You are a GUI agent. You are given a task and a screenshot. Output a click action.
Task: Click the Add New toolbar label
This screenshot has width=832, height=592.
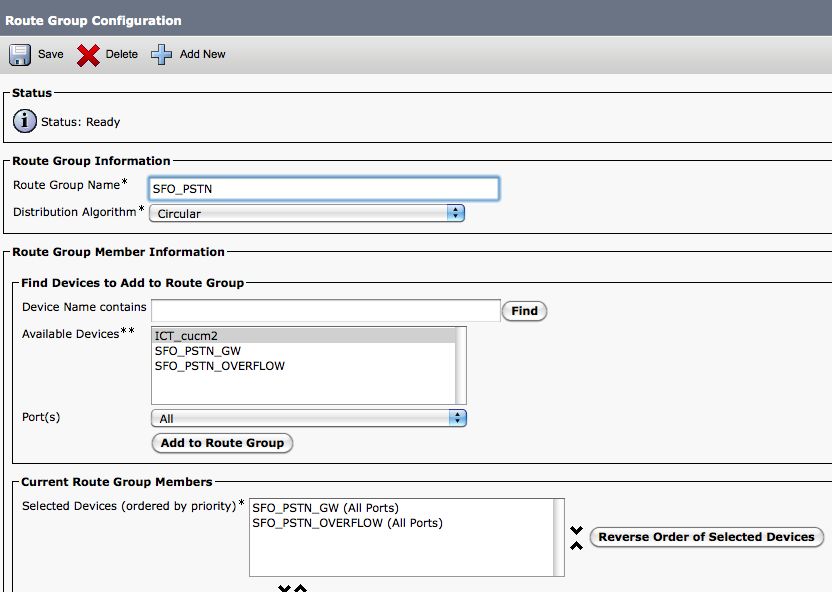coord(202,55)
